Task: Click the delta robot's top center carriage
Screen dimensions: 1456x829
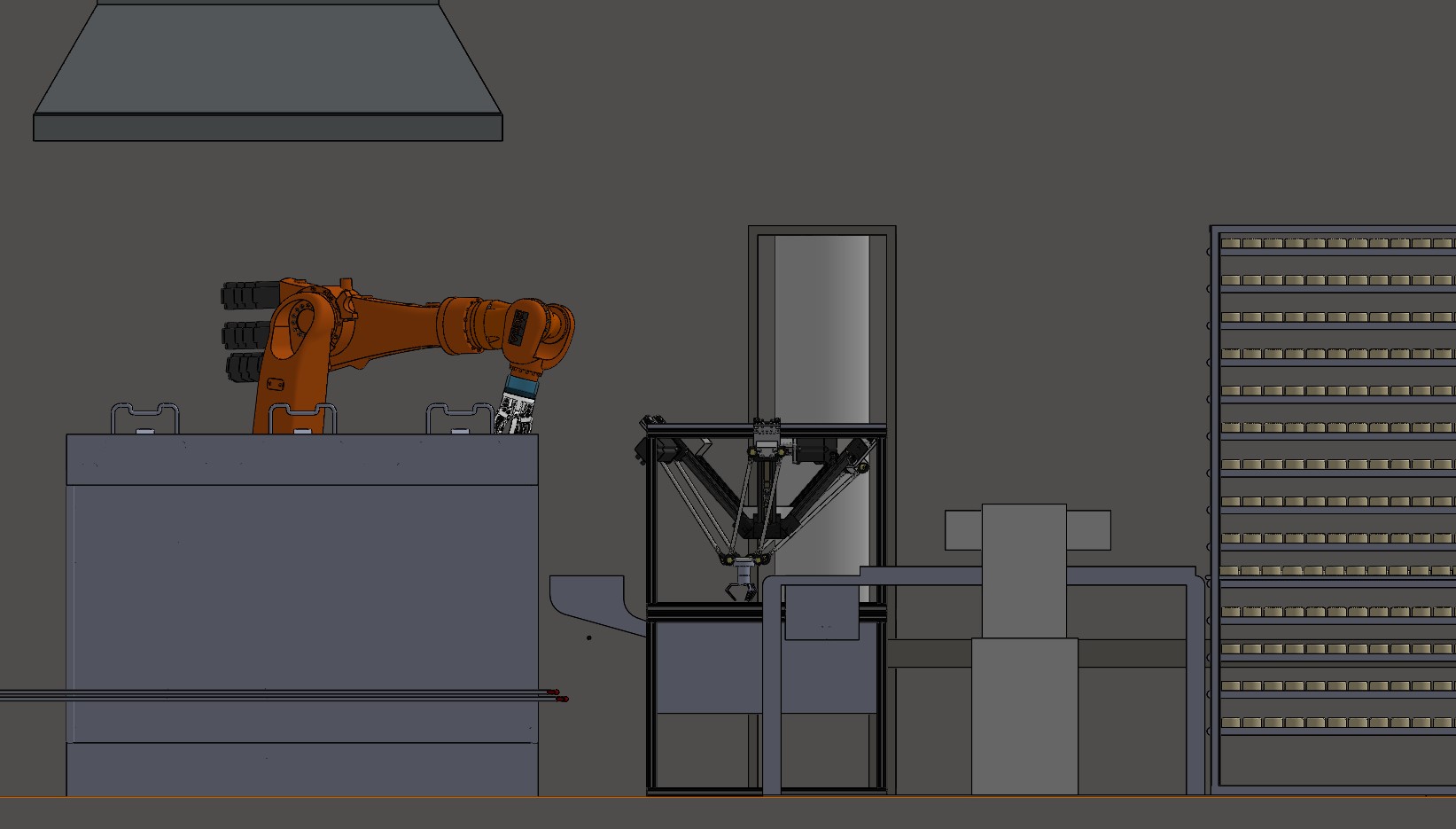Action: point(767,440)
